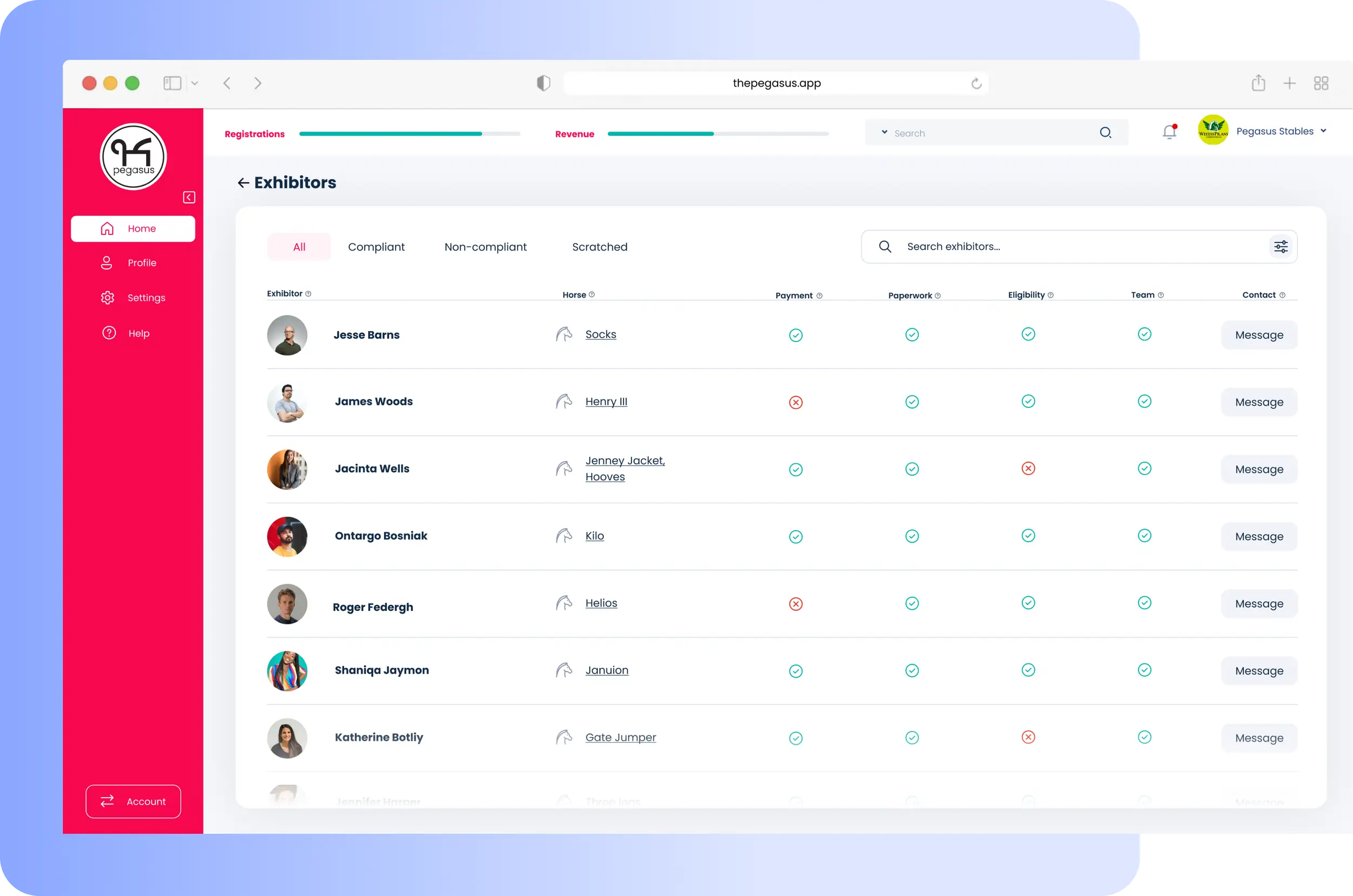Click Jacinta Wells' failed eligibility status

coord(1028,469)
